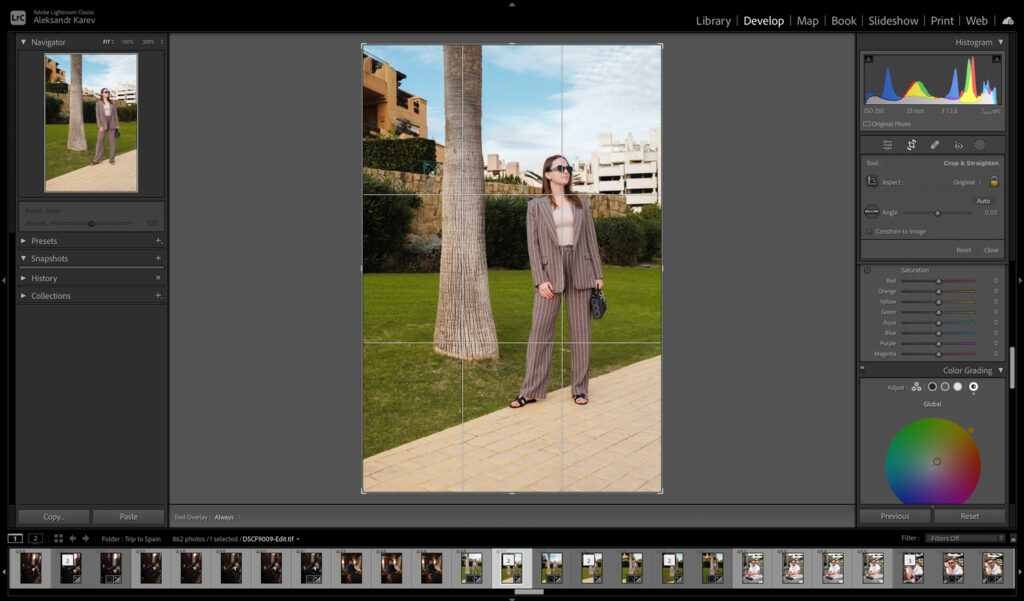Switch to Grid view in the filmstrip toolbar

[57, 538]
